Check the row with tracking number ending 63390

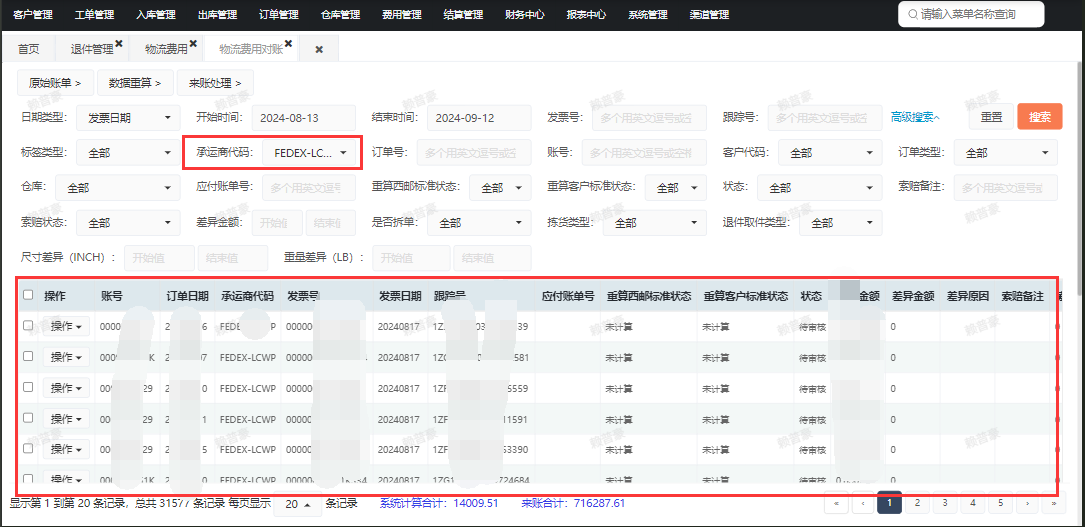(x=28, y=448)
